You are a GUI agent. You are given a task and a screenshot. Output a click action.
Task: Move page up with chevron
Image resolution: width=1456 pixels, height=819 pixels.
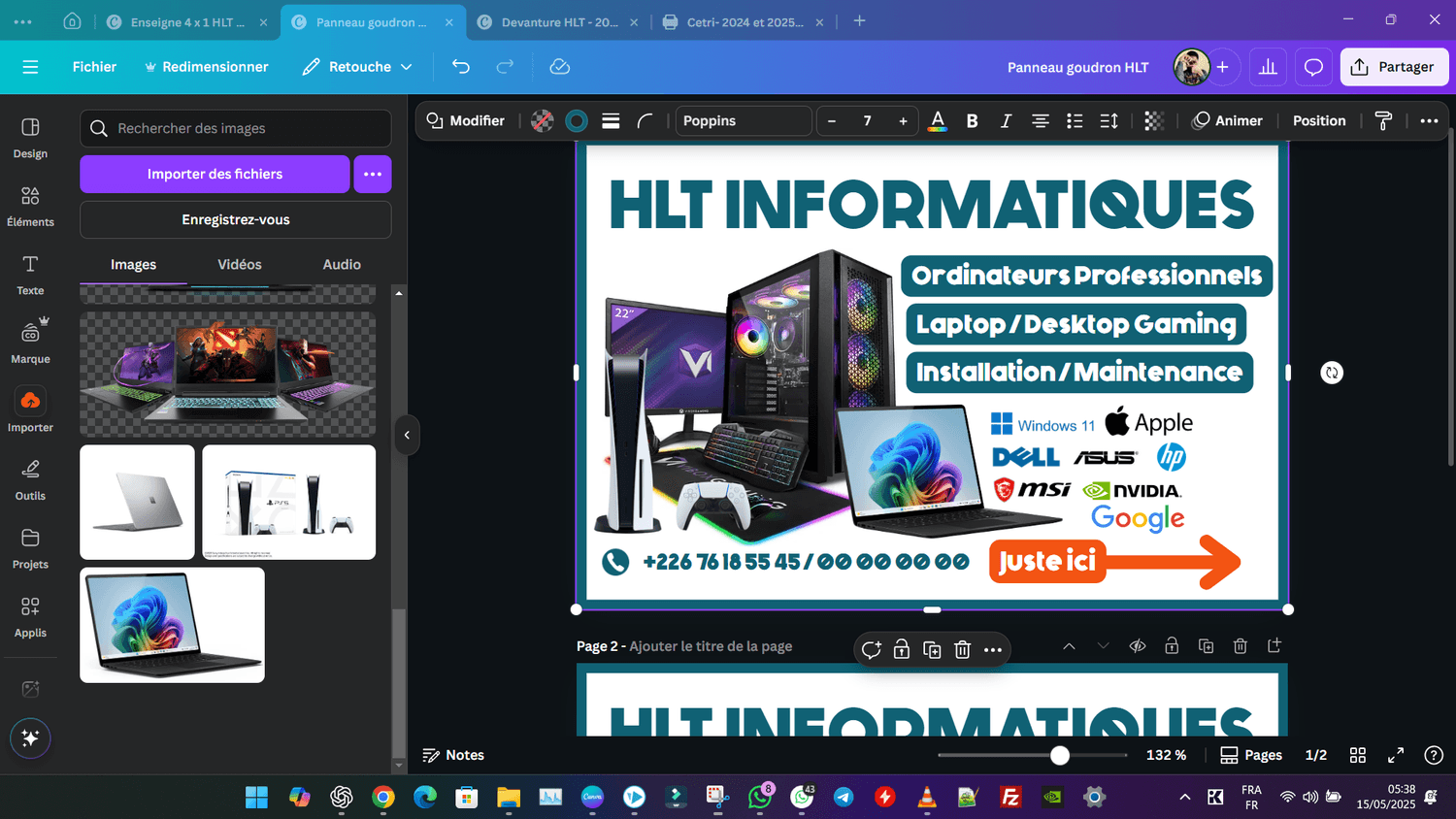[x=1069, y=646]
